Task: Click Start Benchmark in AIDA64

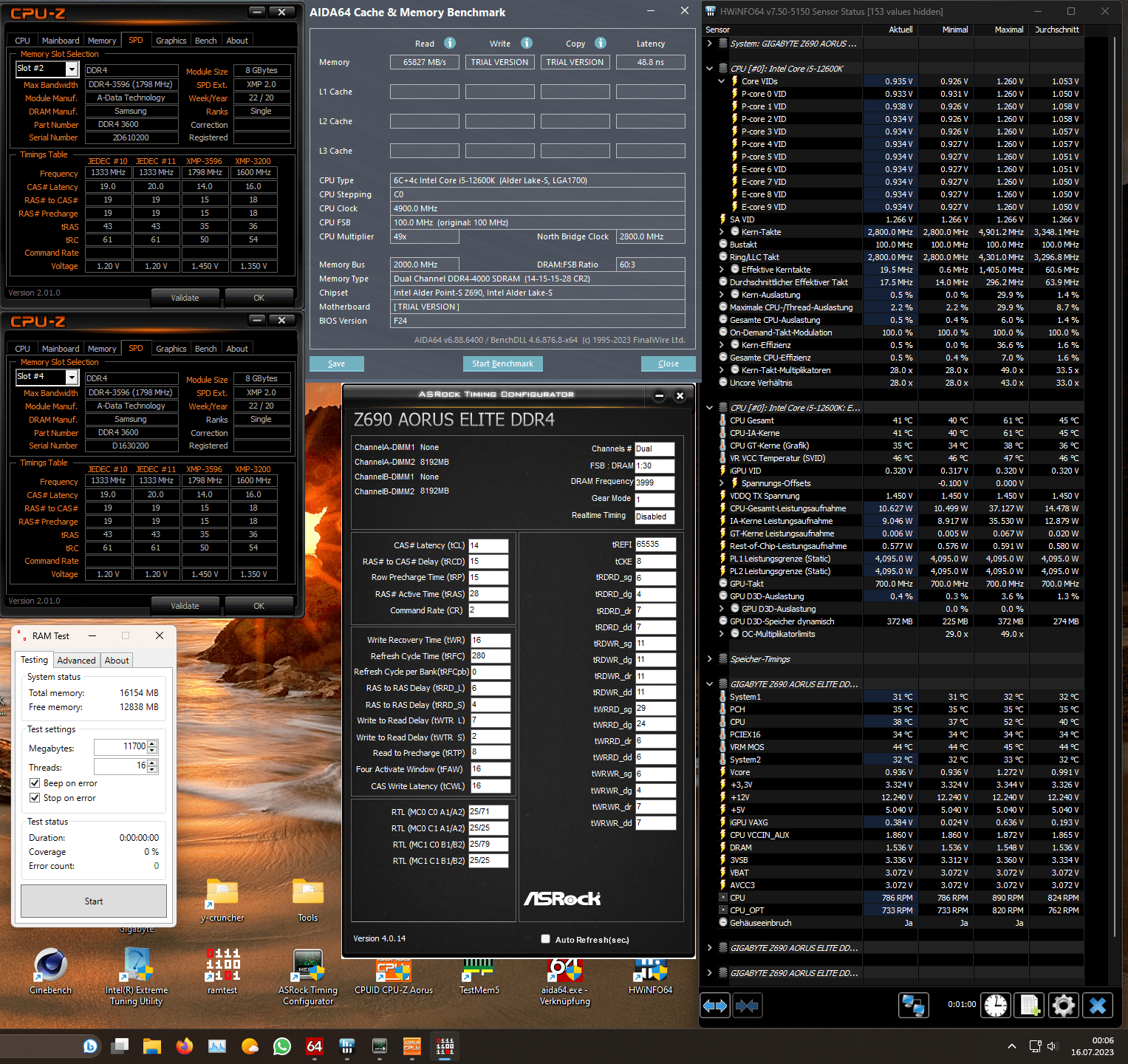Action: click(x=502, y=364)
